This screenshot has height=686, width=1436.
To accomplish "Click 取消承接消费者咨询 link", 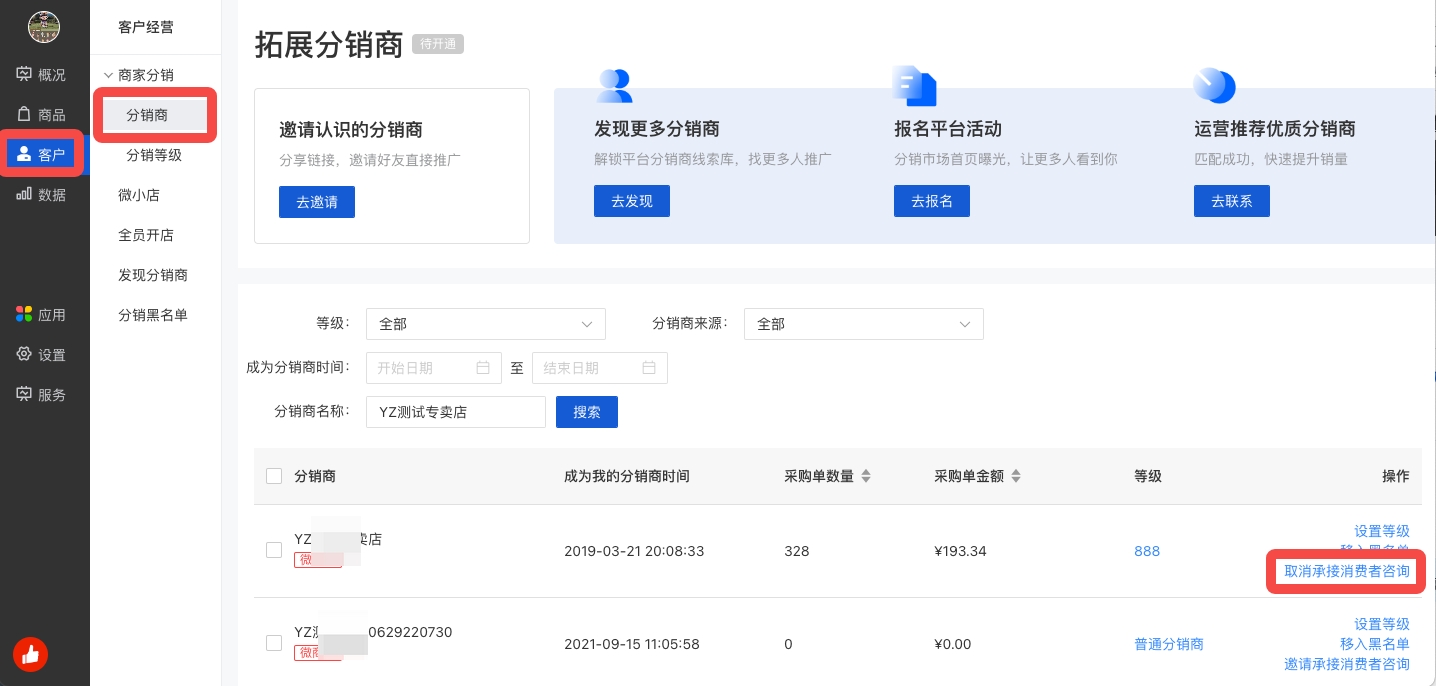I will pyautogui.click(x=1347, y=572).
